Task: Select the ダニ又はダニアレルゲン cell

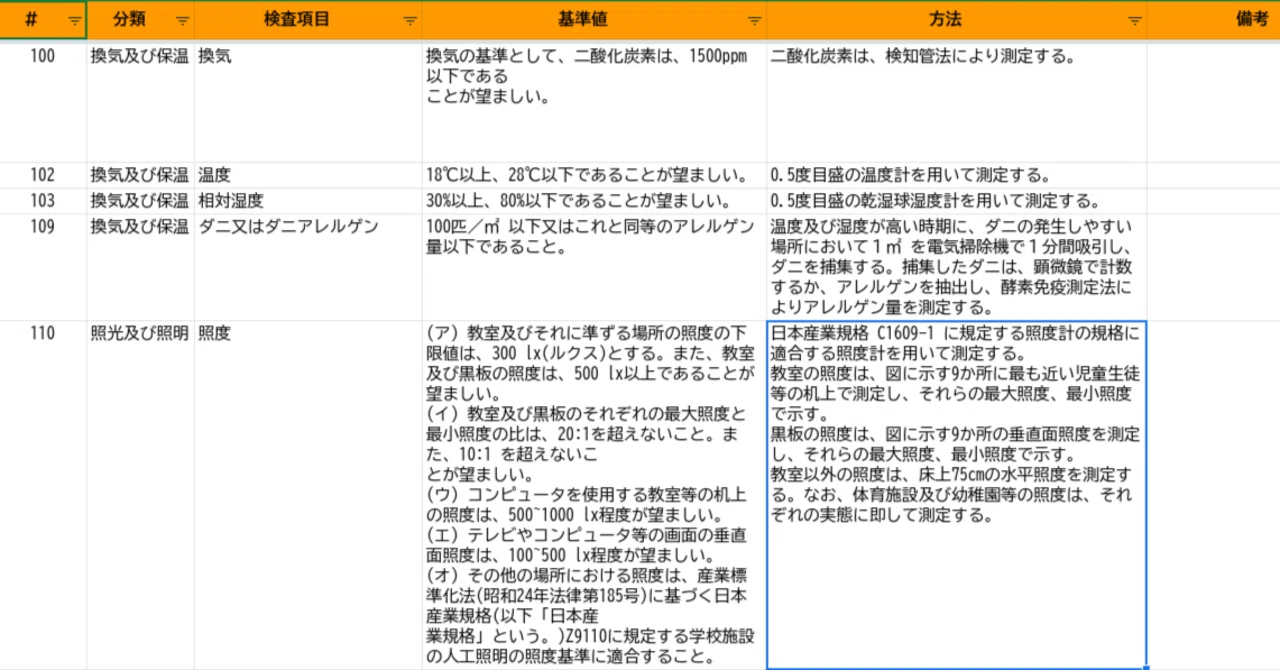Action: [x=308, y=267]
